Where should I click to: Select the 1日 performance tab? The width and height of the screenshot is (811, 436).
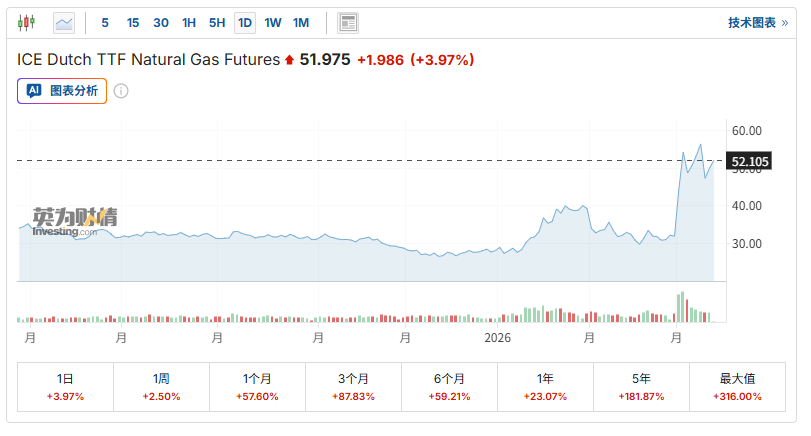65,387
